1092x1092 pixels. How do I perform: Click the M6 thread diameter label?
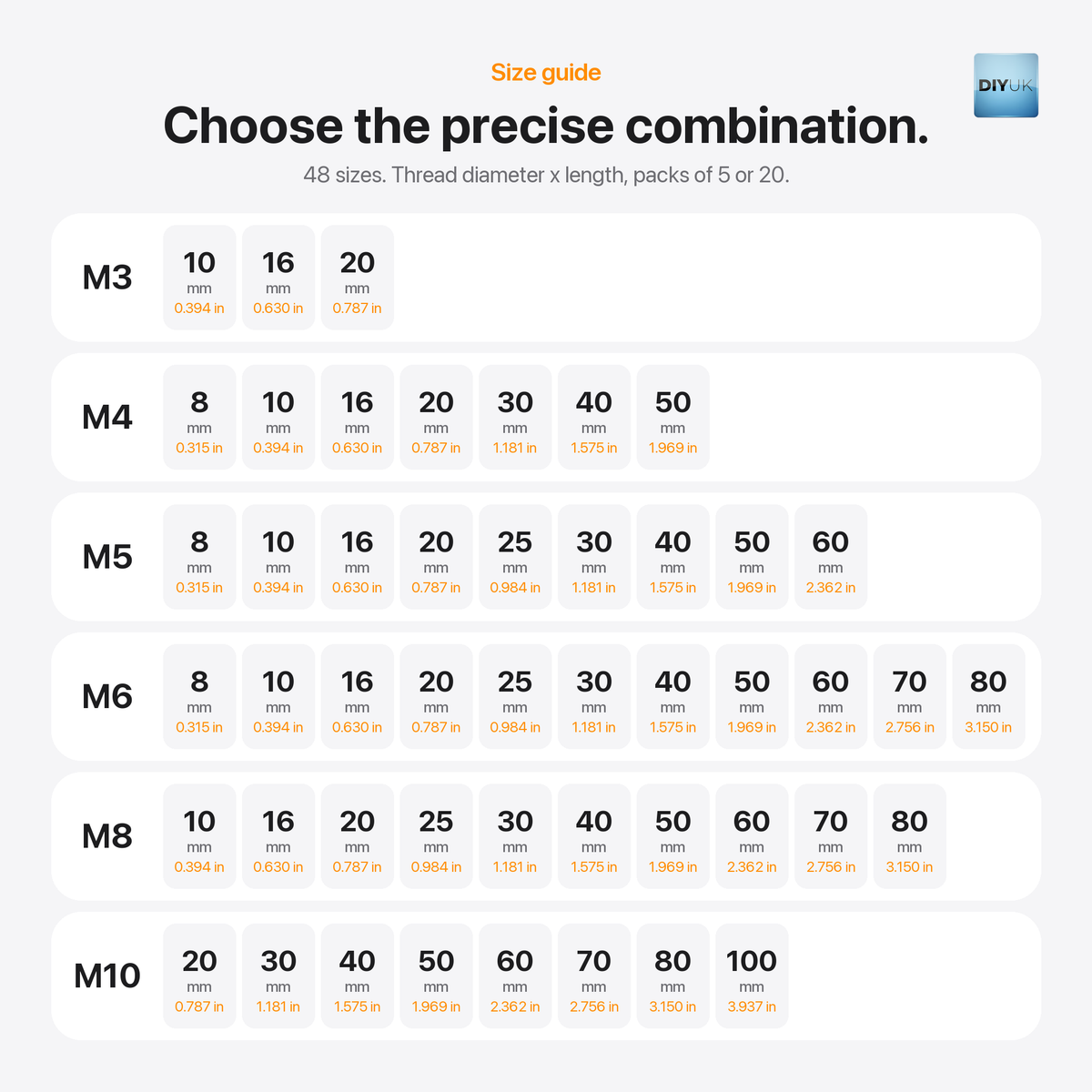107,697
